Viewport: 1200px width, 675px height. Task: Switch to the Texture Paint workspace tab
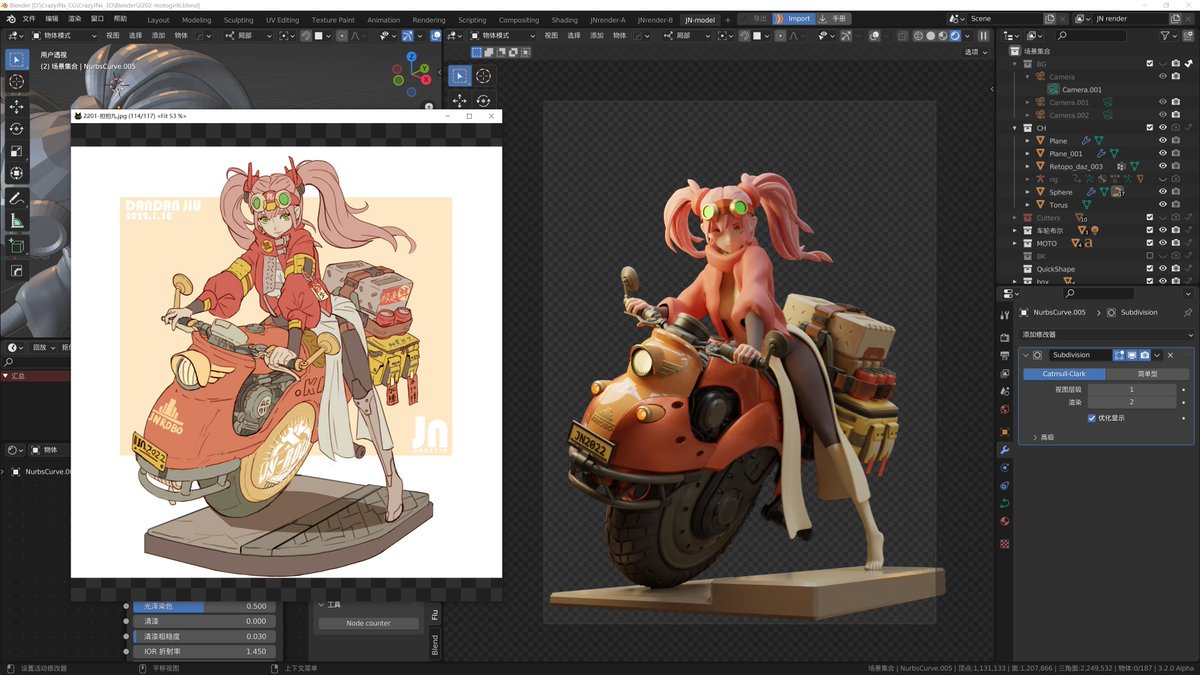click(333, 20)
